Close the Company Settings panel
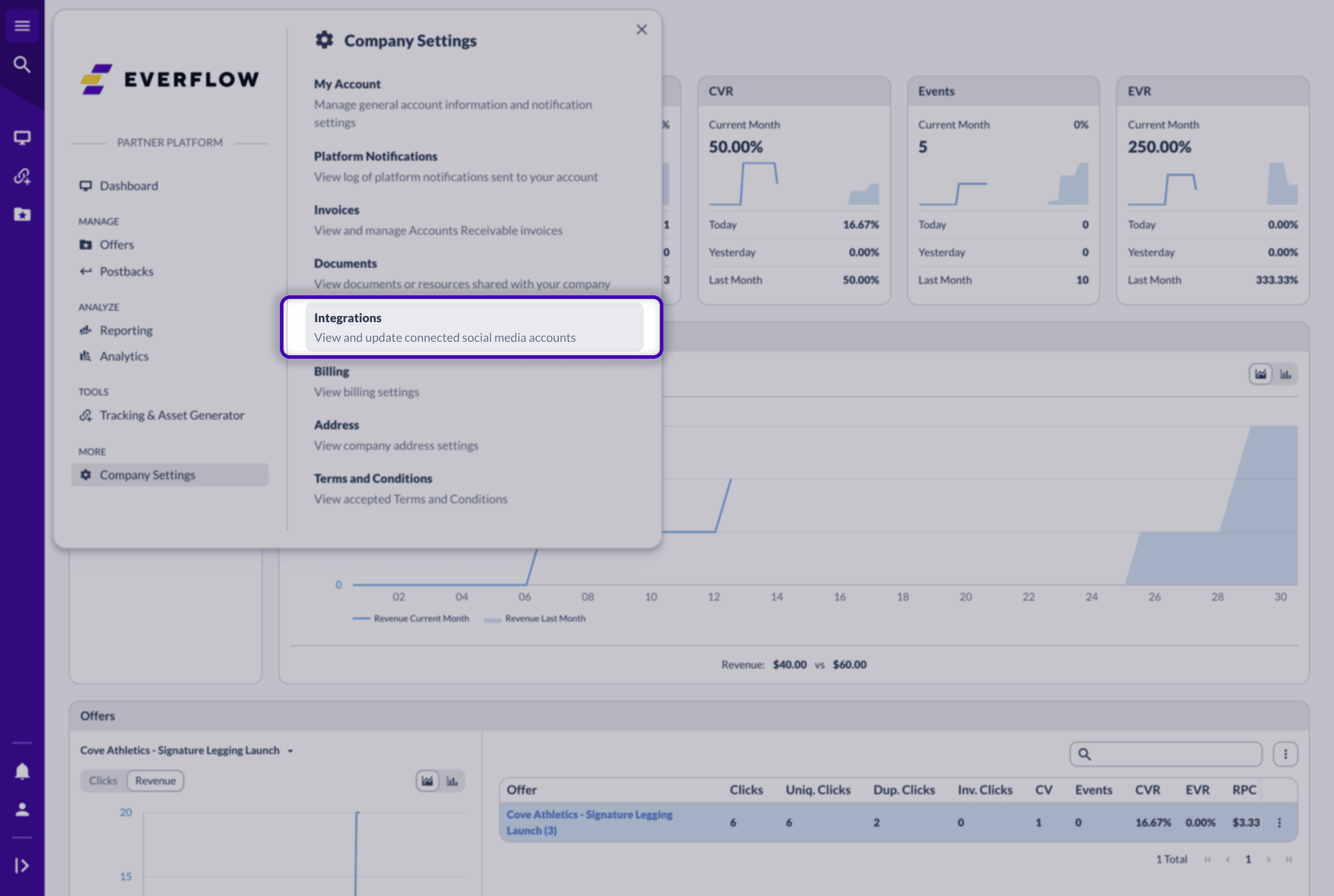The image size is (1334, 896). pos(642,30)
